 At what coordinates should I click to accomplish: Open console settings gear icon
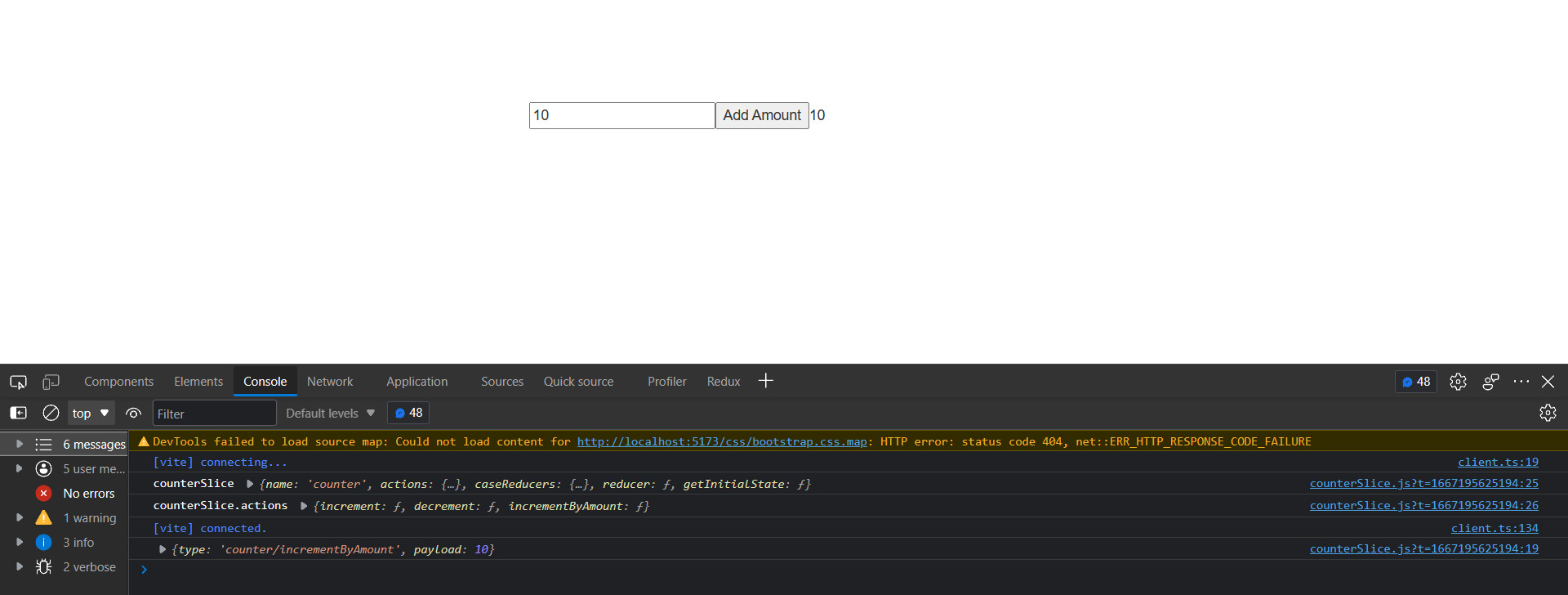click(x=1547, y=413)
